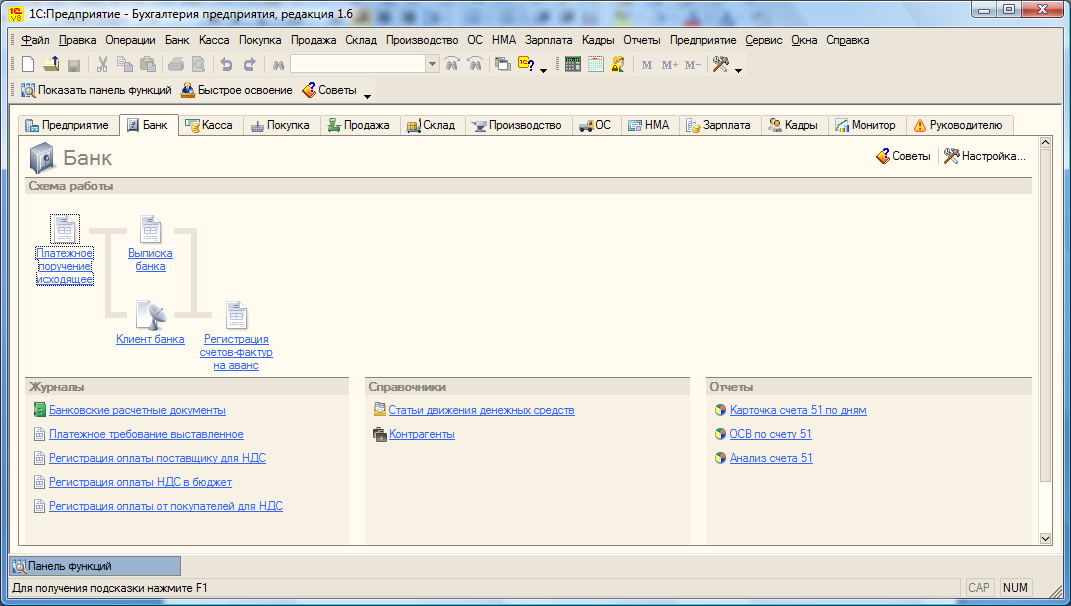The height and width of the screenshot is (606, 1071).
Task: Click the windows list toolbar icon
Action: [503, 64]
